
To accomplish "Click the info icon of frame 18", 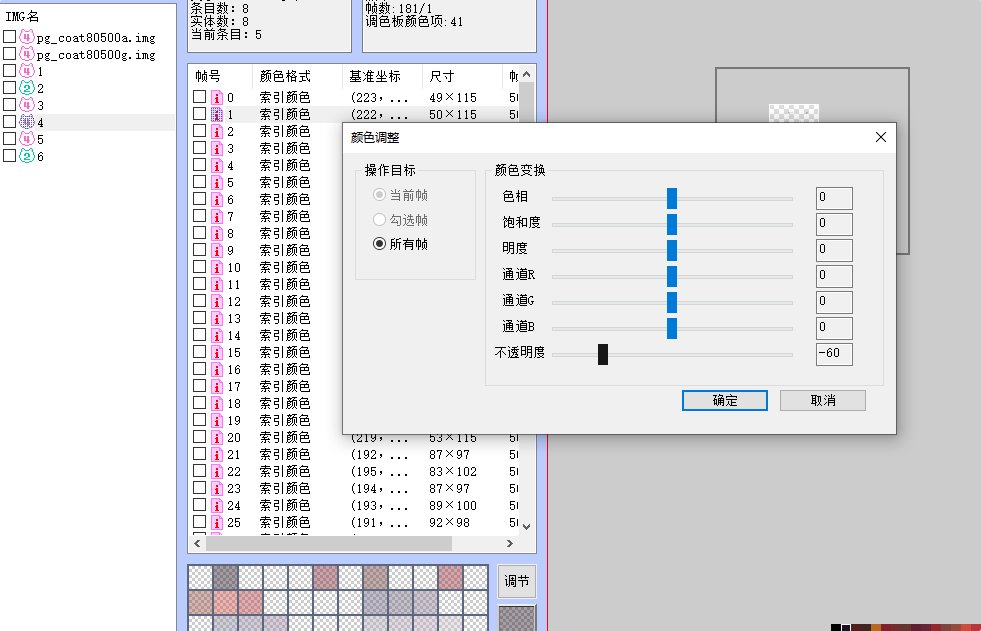I will 216,403.
